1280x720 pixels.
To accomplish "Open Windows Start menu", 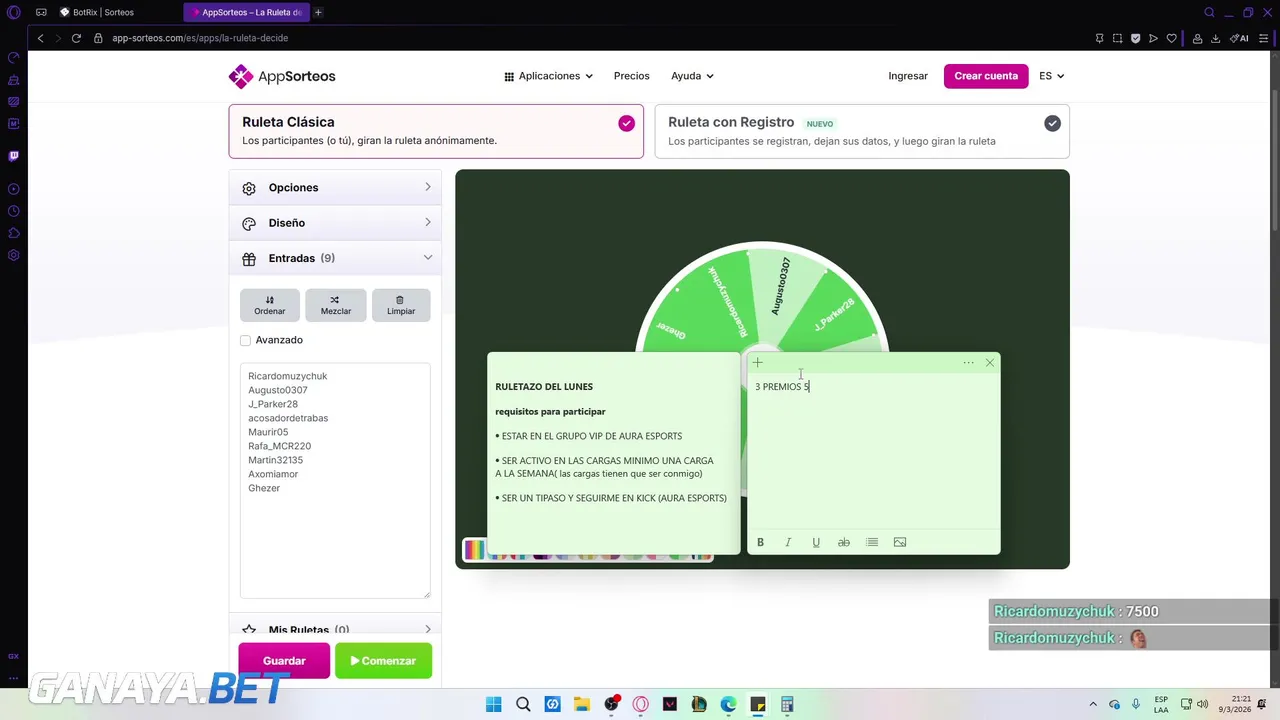I will pos(493,705).
